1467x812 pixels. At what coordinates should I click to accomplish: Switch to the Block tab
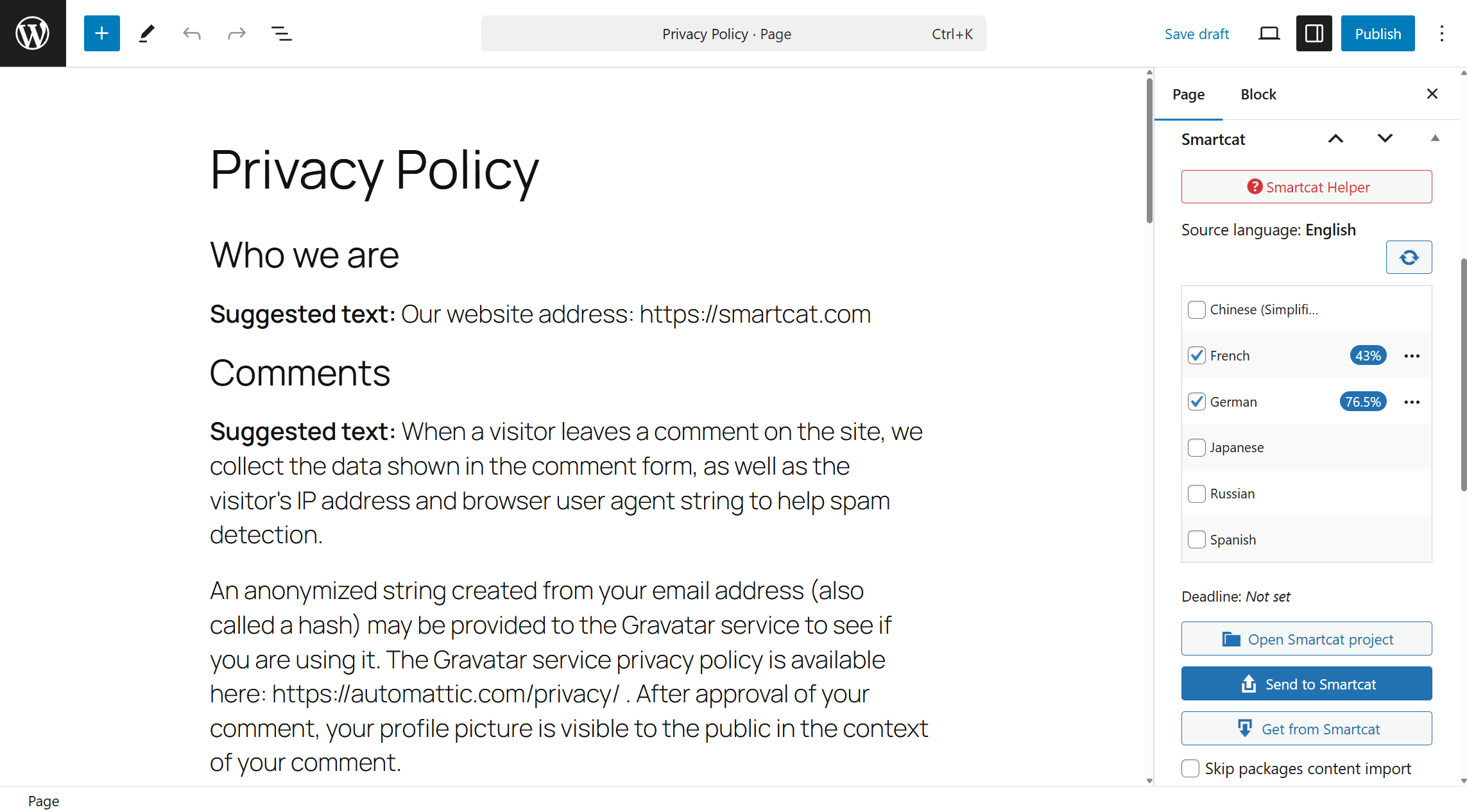1258,94
